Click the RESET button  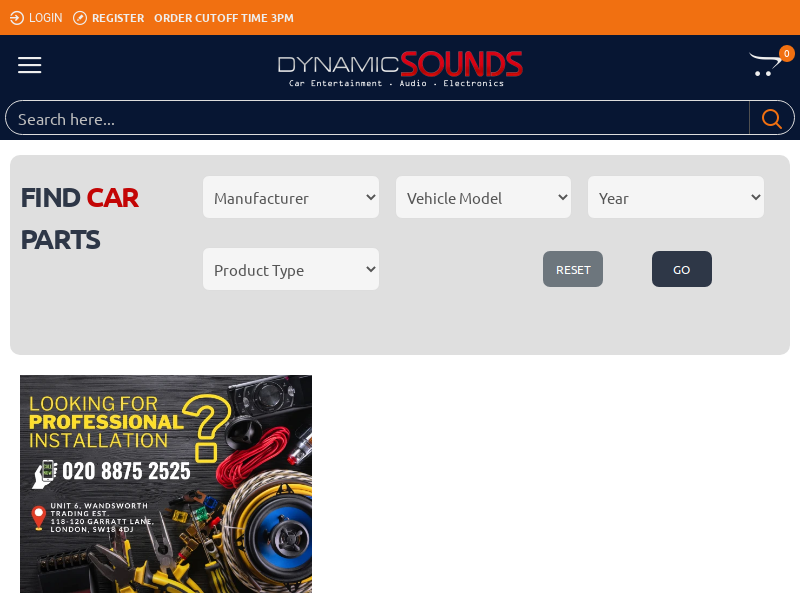[x=572, y=269]
